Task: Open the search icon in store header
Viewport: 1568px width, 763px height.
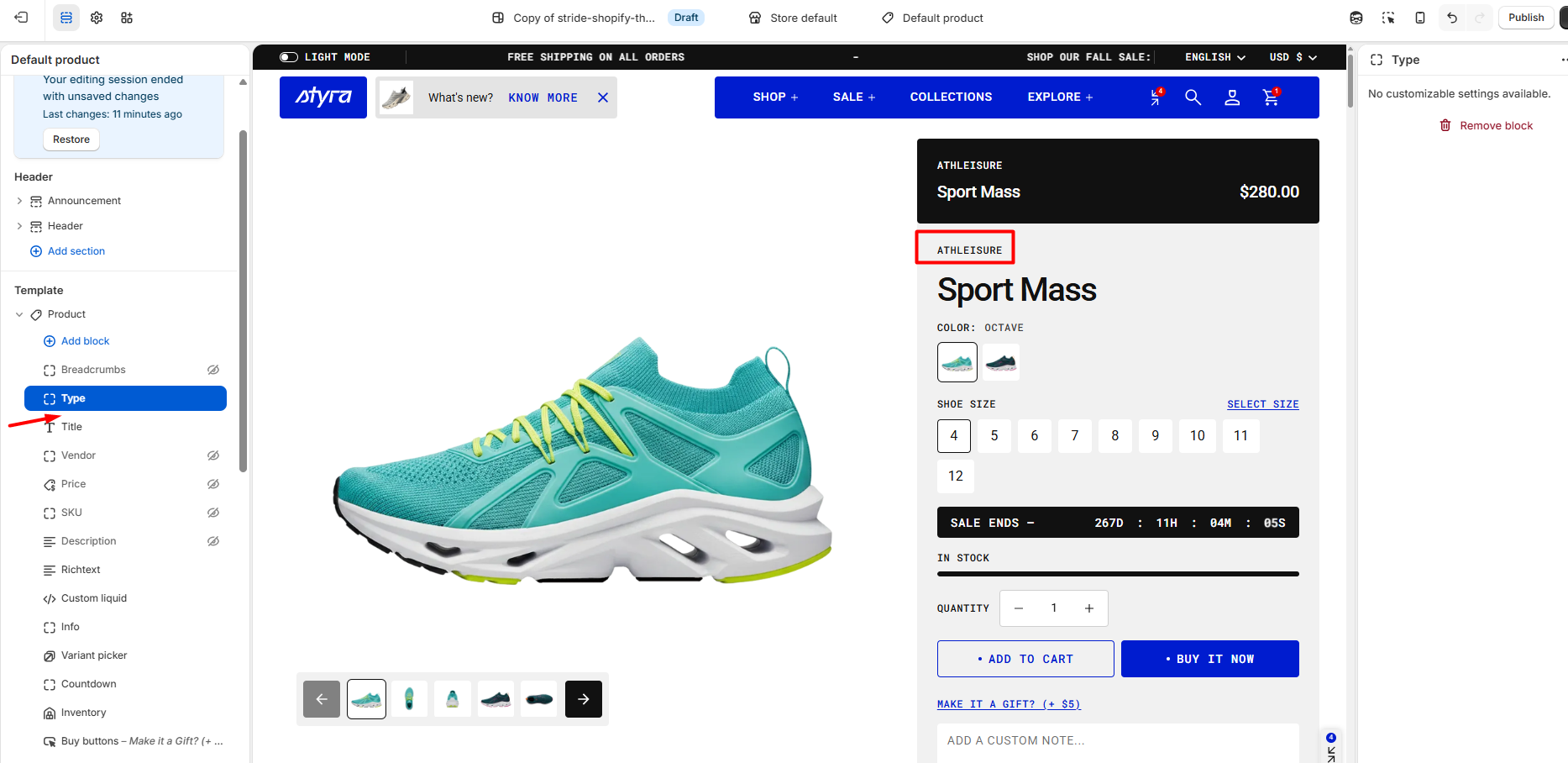Action: (1193, 97)
